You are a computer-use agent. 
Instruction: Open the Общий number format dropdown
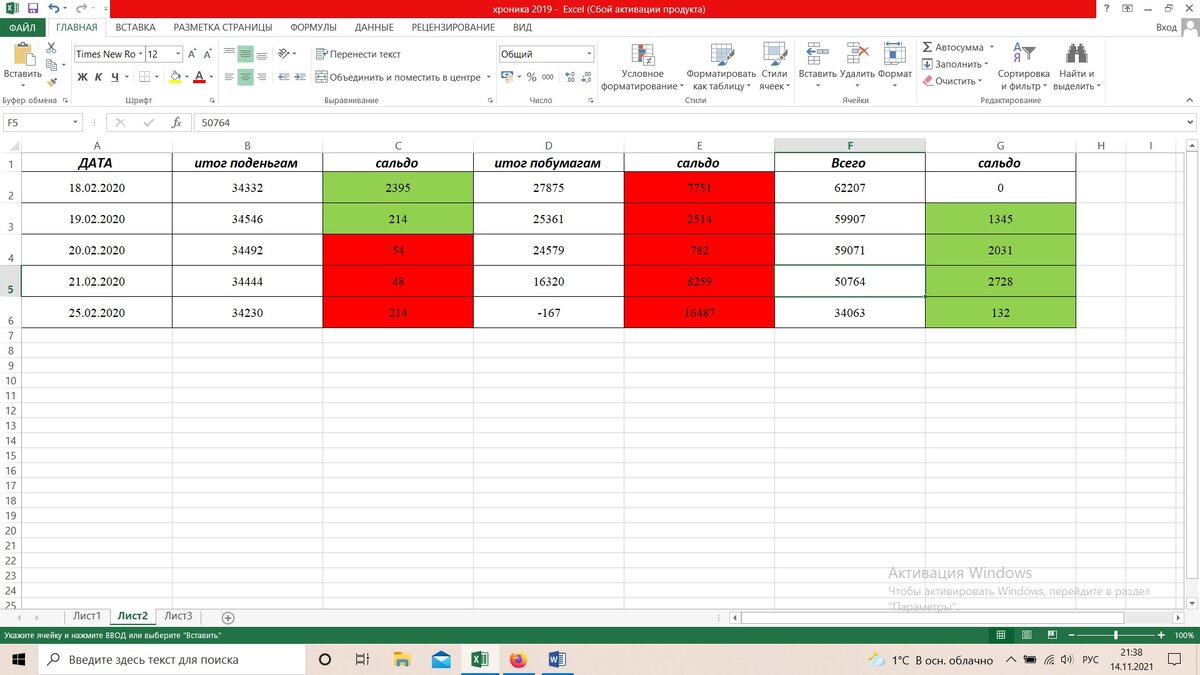[x=589, y=54]
